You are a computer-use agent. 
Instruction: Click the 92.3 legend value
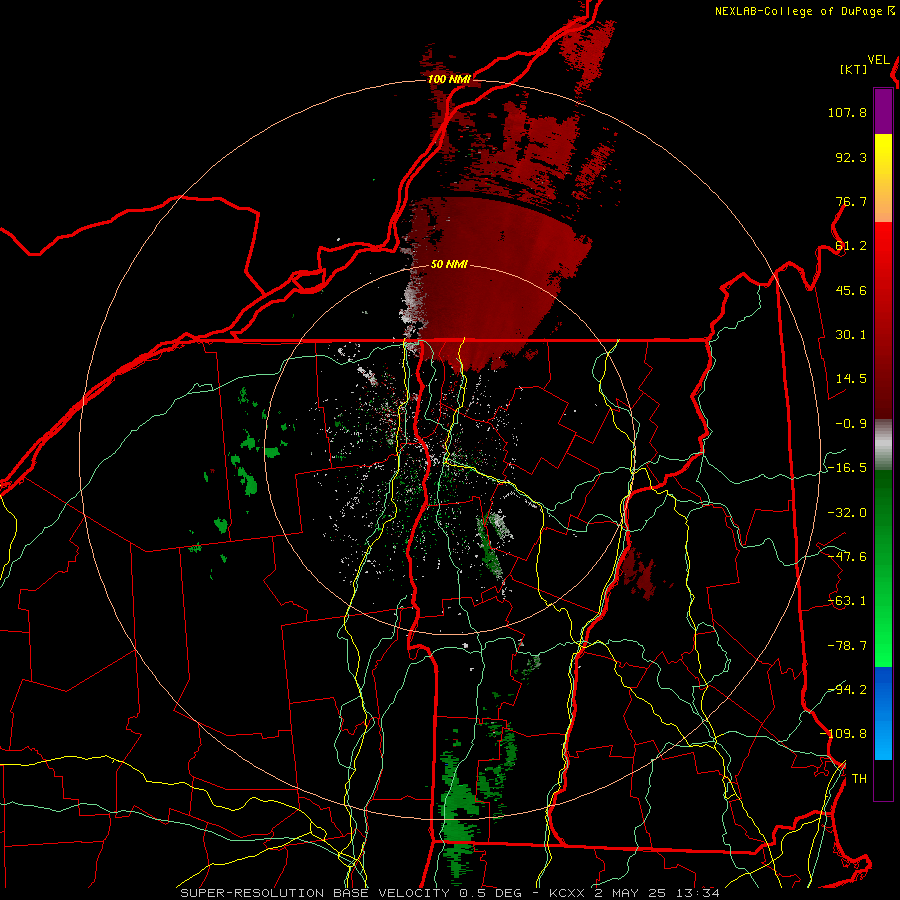click(x=851, y=157)
